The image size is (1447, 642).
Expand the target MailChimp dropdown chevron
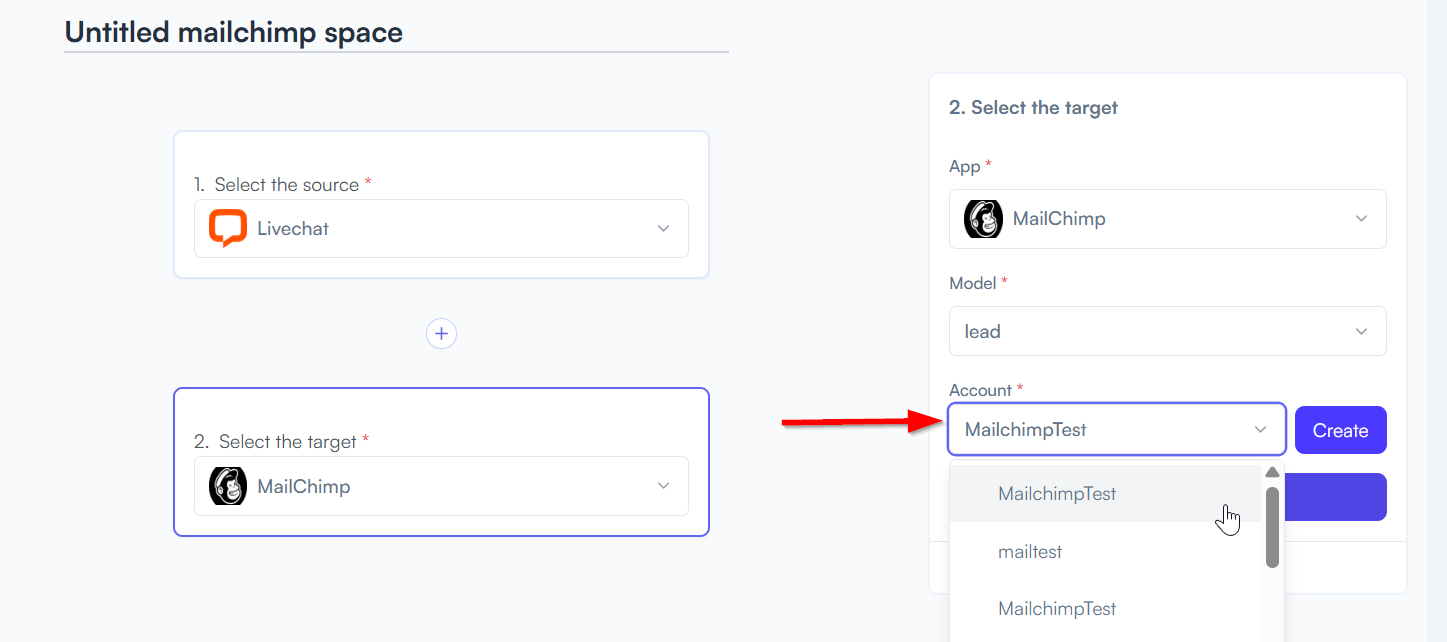coord(663,486)
